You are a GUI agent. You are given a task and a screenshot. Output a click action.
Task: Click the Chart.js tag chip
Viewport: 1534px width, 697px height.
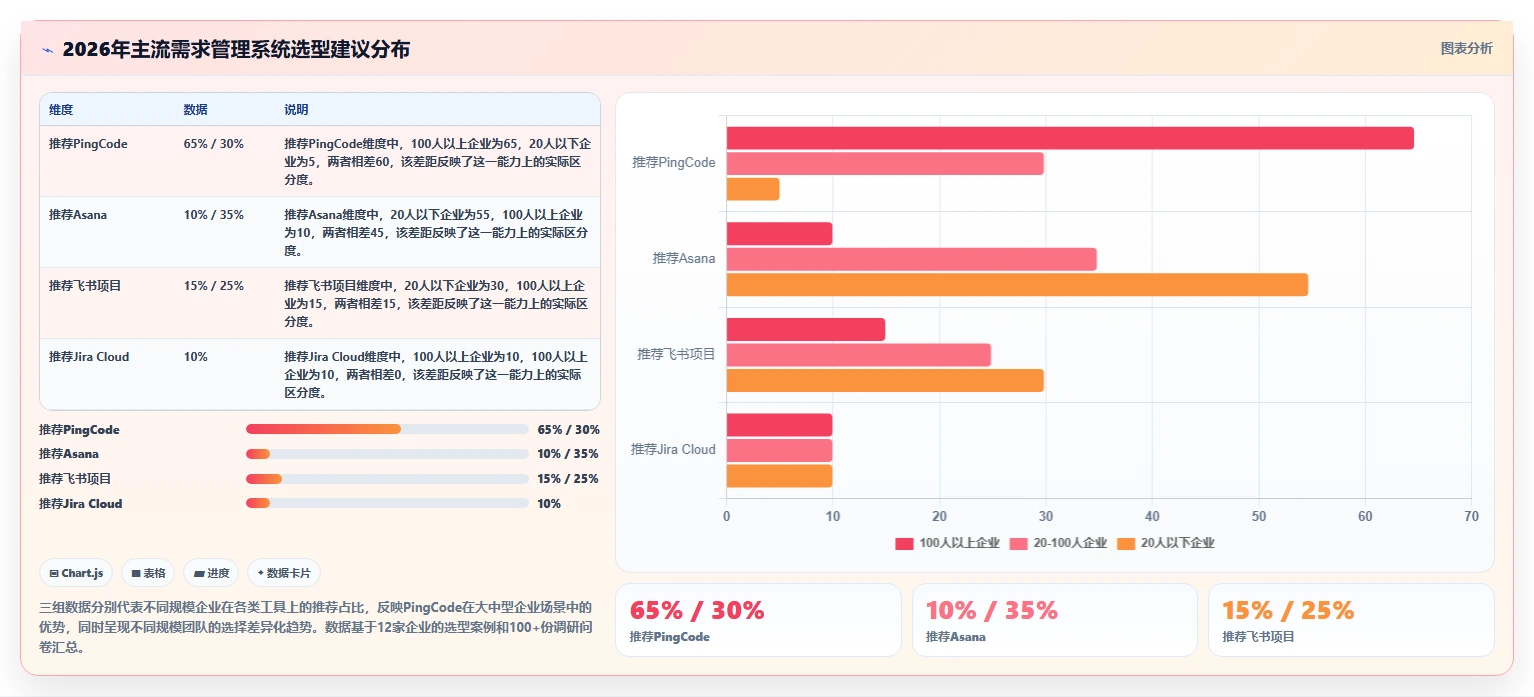76,573
